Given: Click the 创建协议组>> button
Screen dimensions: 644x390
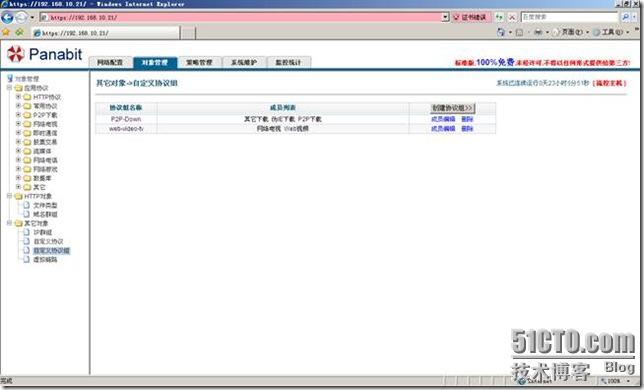Looking at the screenshot, I should pos(452,108).
